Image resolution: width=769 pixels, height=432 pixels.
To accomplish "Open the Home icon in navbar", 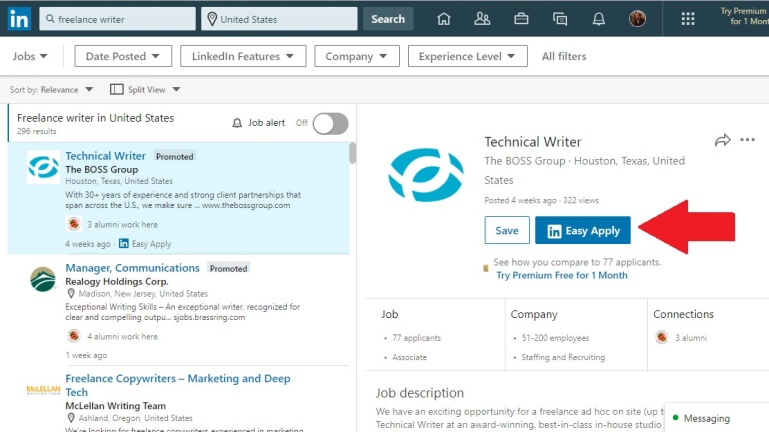I will tap(443, 19).
